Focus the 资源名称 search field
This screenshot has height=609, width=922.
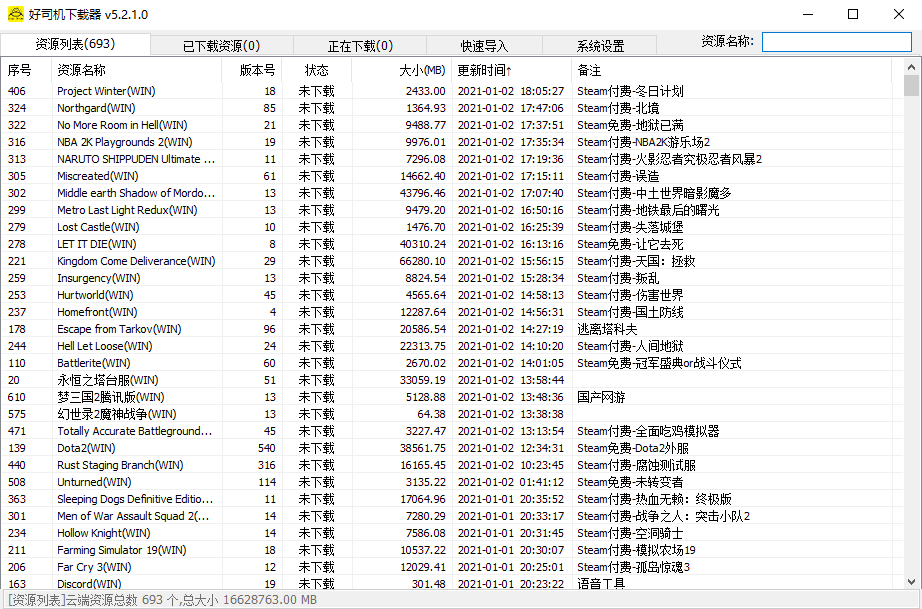[x=837, y=42]
